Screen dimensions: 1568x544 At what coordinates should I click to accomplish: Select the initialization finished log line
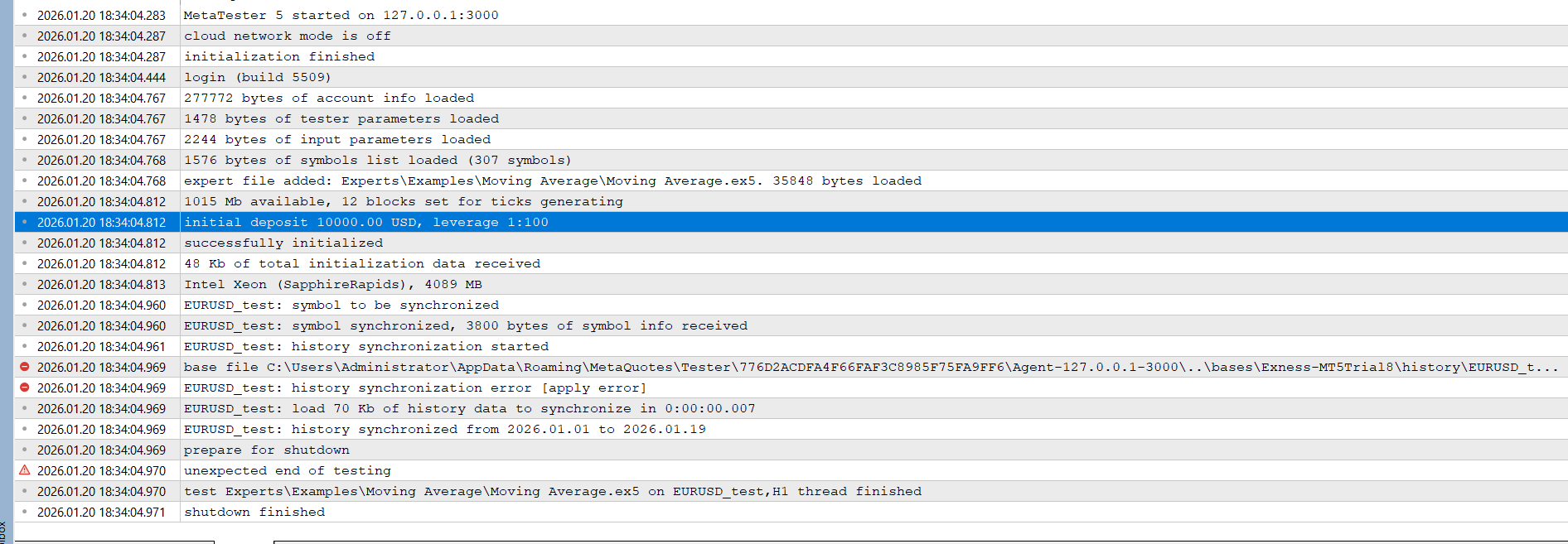click(279, 56)
